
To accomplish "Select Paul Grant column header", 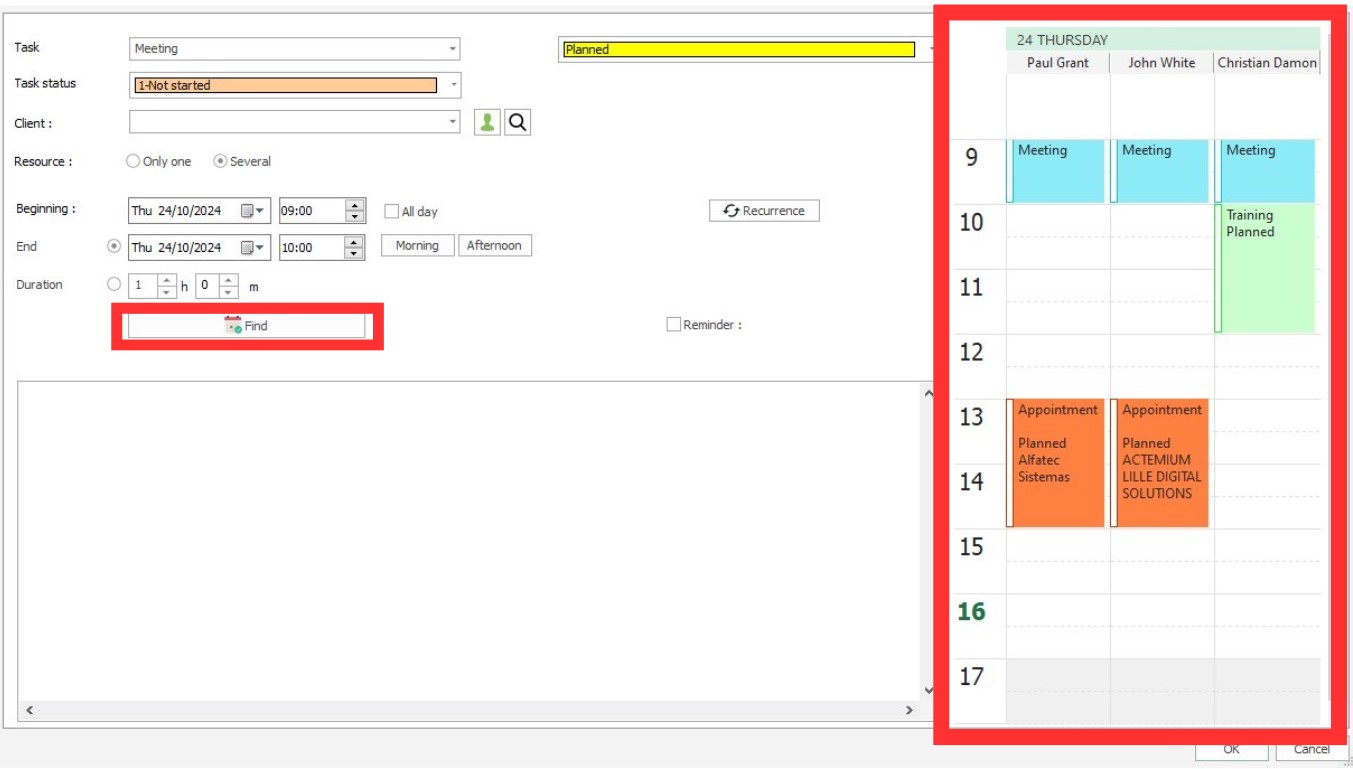I will pos(1058,62).
